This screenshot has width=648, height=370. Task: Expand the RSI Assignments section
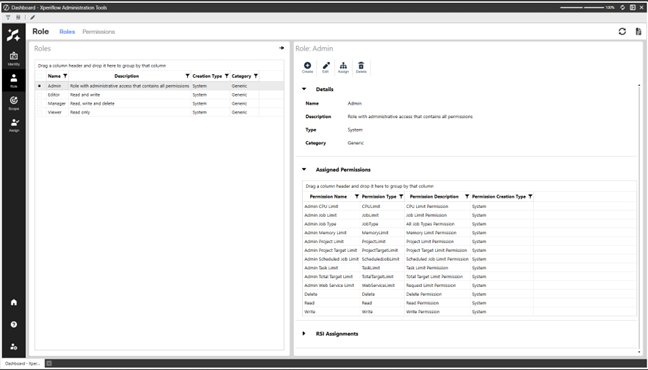click(304, 334)
